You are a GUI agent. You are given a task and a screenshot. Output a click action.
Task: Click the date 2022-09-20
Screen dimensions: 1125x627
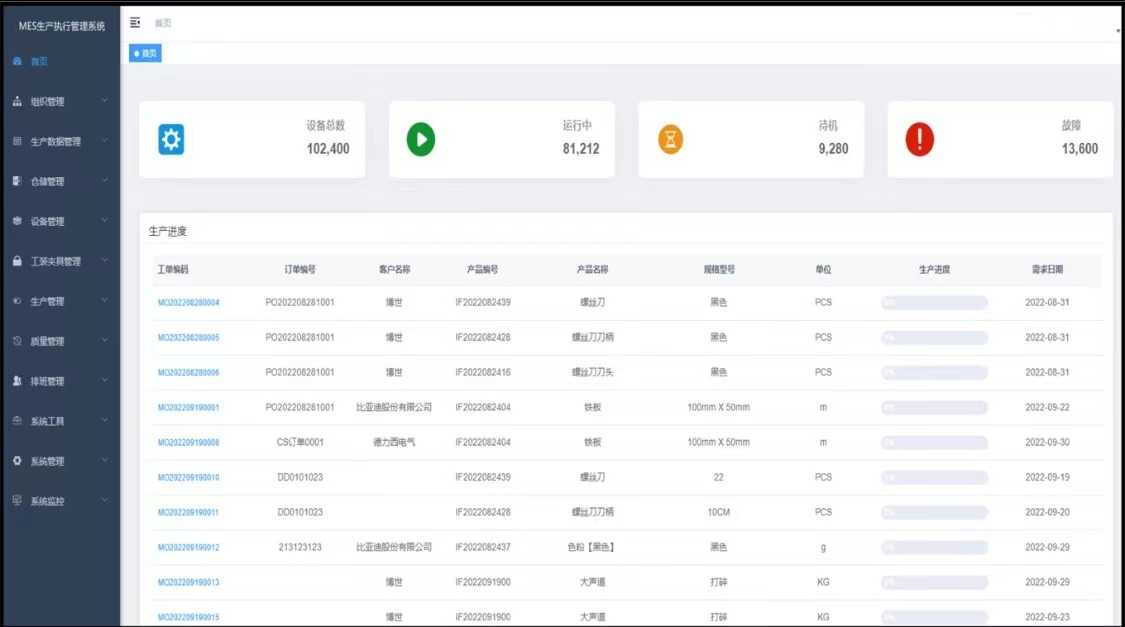pos(1048,512)
